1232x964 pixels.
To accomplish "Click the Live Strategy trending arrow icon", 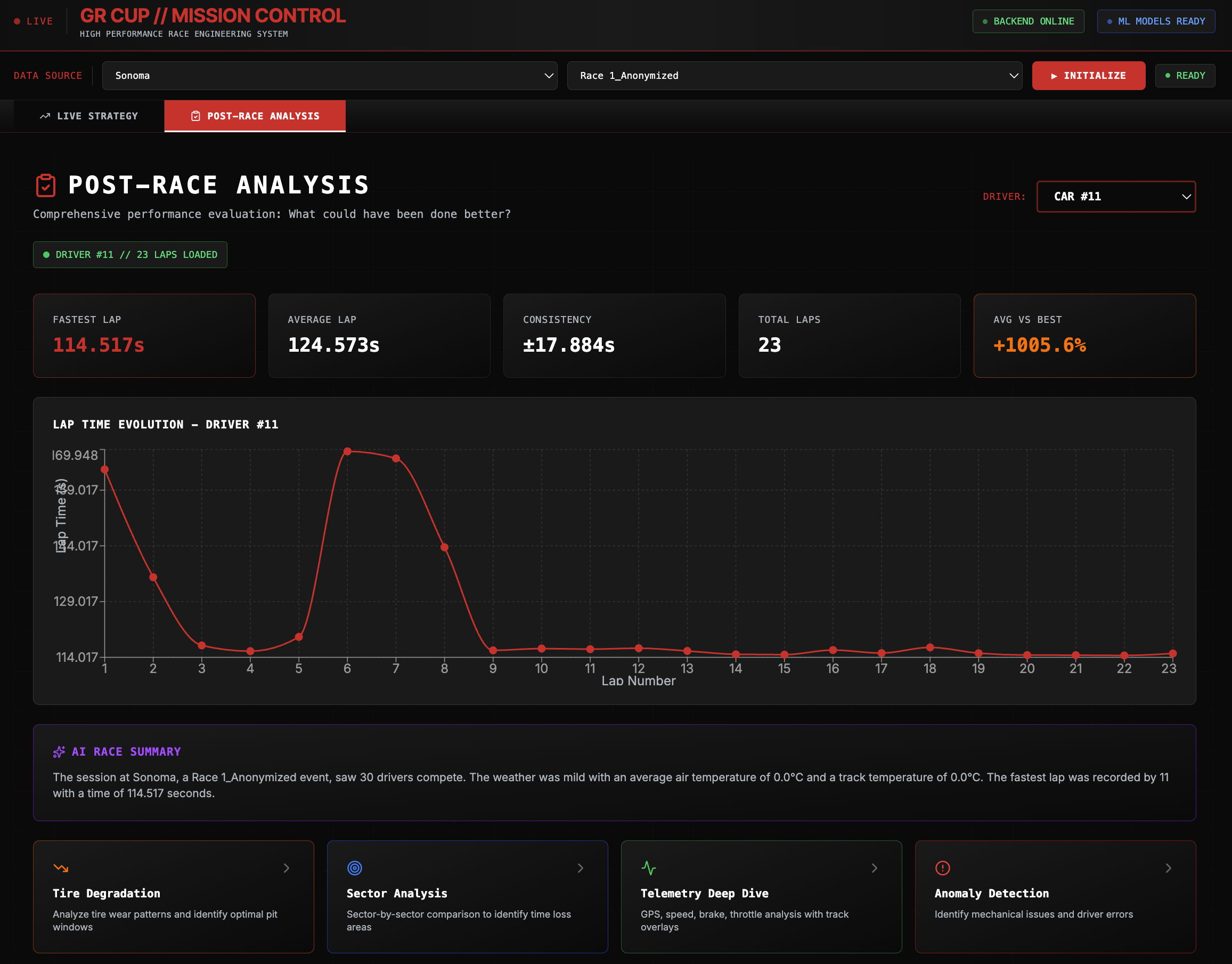I will coord(45,116).
